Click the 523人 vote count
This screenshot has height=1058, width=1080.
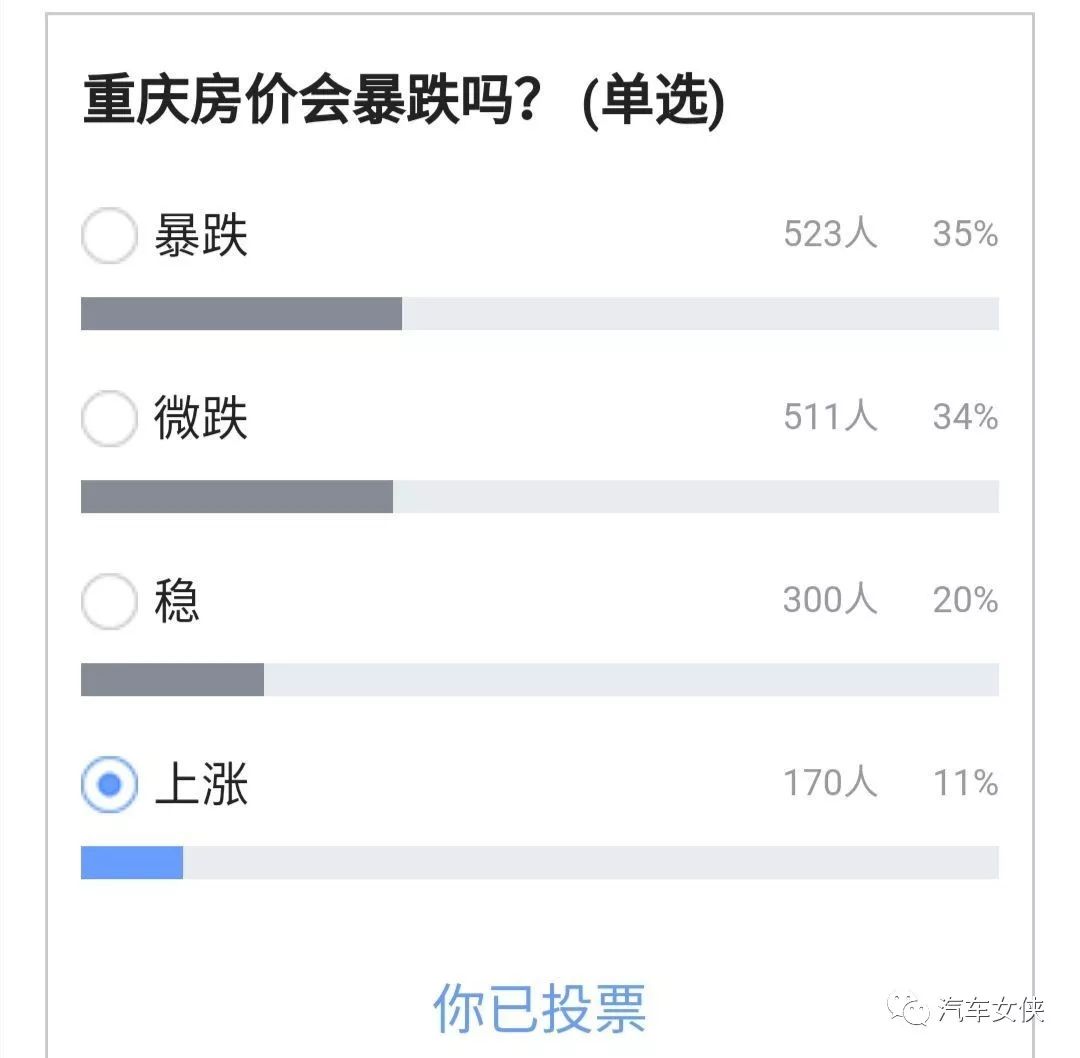pyautogui.click(x=831, y=234)
